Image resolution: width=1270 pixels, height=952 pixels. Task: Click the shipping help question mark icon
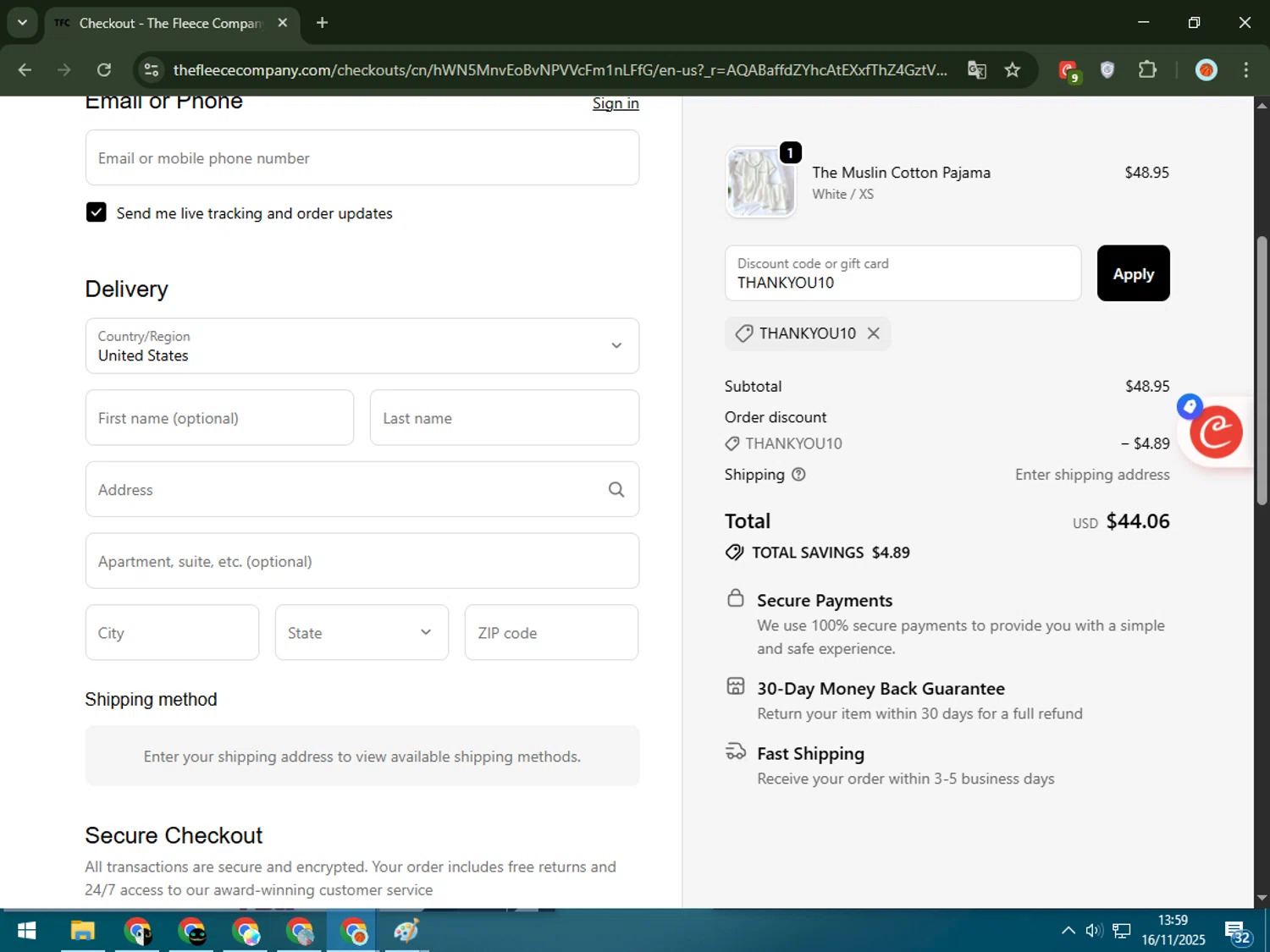pyautogui.click(x=798, y=475)
